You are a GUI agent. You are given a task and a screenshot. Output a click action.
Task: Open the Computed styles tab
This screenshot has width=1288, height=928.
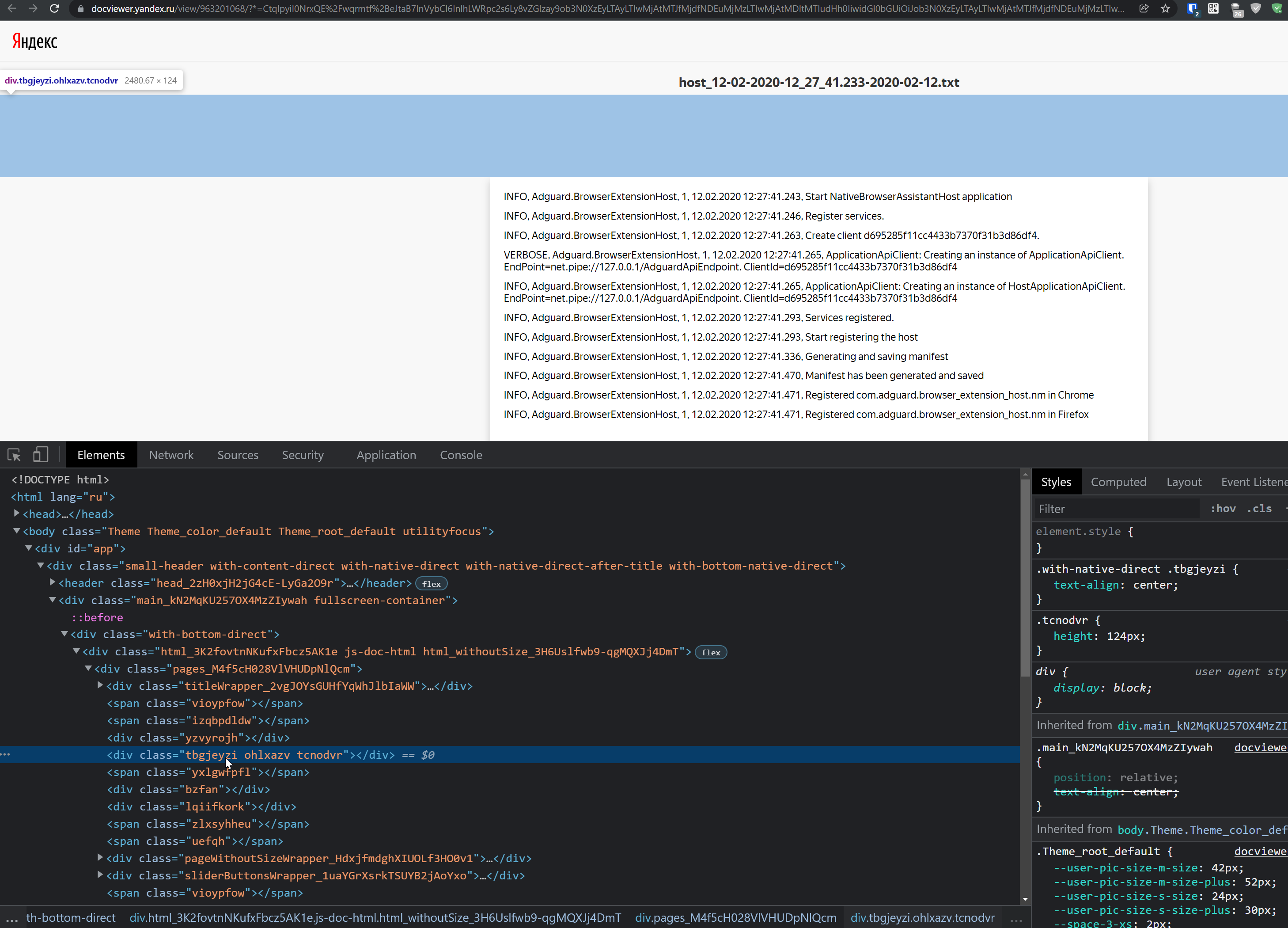(1118, 481)
